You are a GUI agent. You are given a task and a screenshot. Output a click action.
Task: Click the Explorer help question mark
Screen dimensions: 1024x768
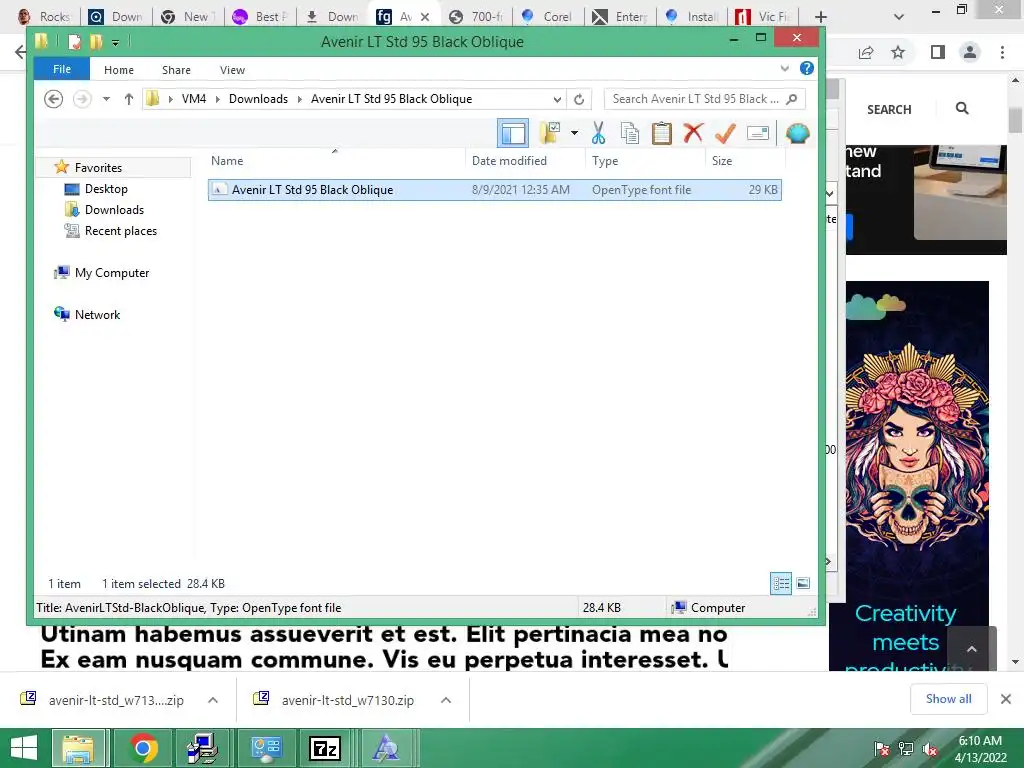[x=807, y=68]
